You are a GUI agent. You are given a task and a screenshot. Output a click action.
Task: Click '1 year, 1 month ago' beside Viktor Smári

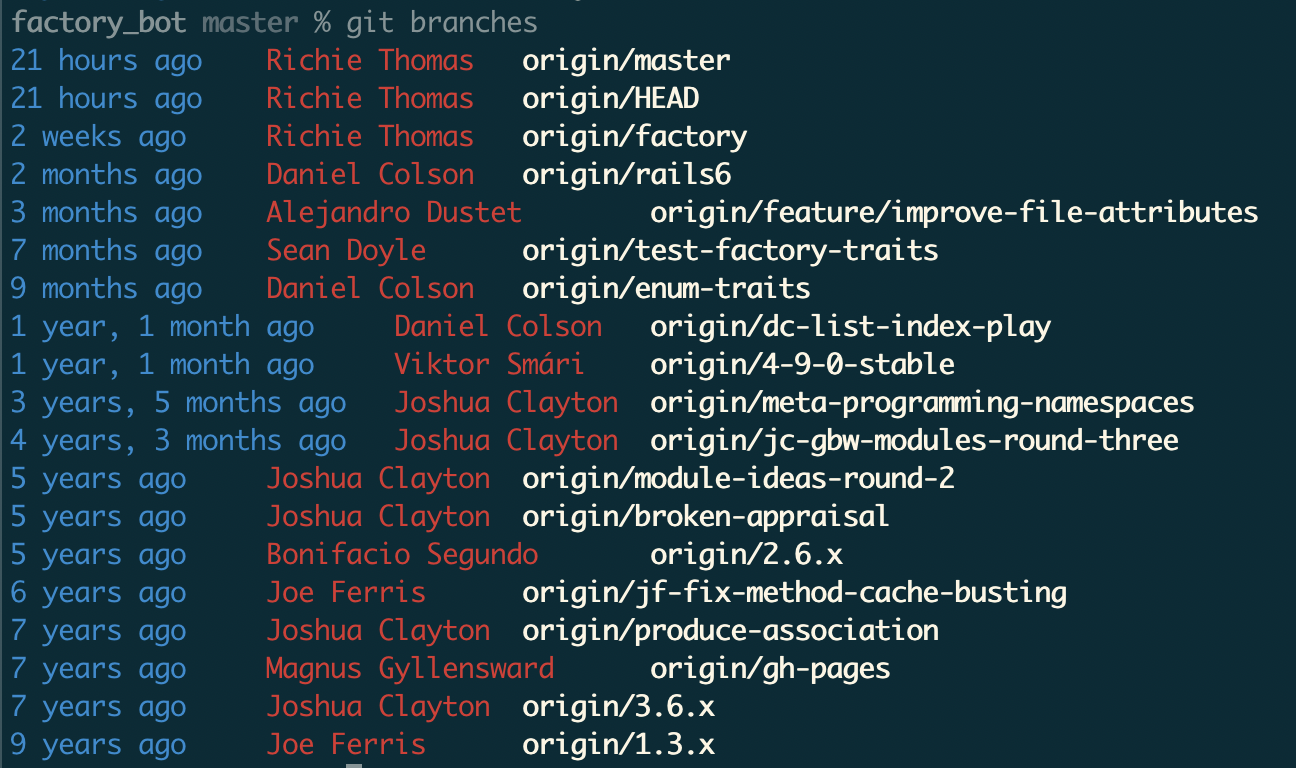162,365
